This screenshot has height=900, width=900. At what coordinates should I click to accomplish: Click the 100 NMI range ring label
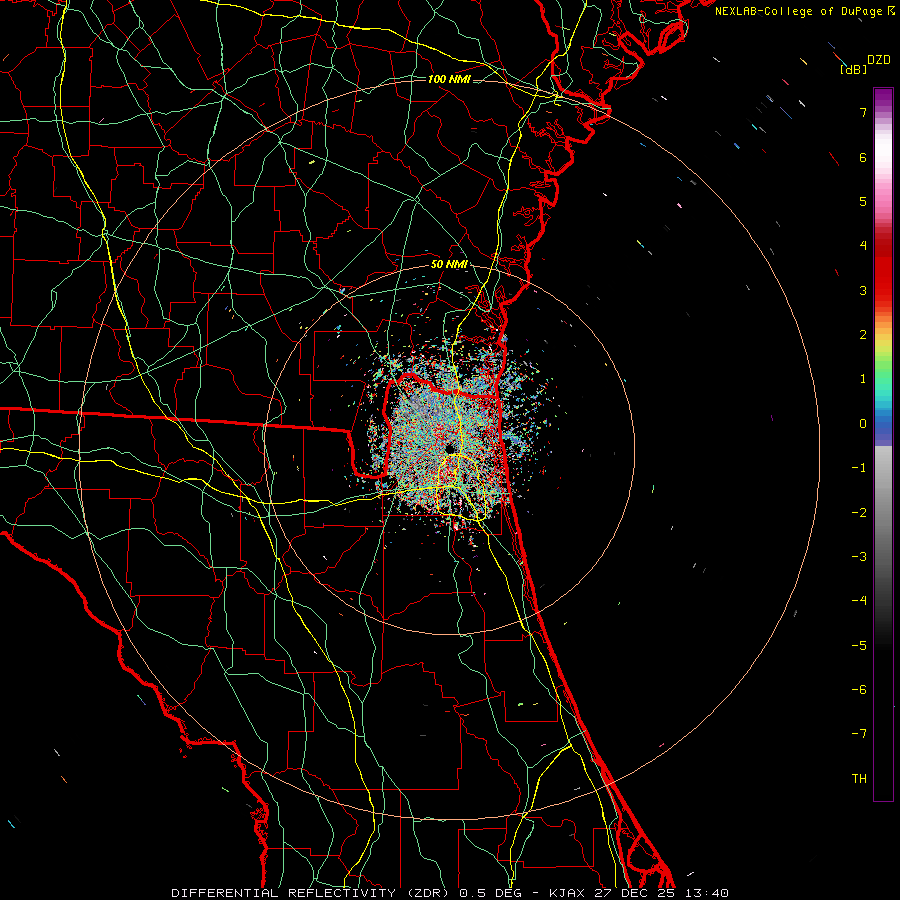[449, 79]
